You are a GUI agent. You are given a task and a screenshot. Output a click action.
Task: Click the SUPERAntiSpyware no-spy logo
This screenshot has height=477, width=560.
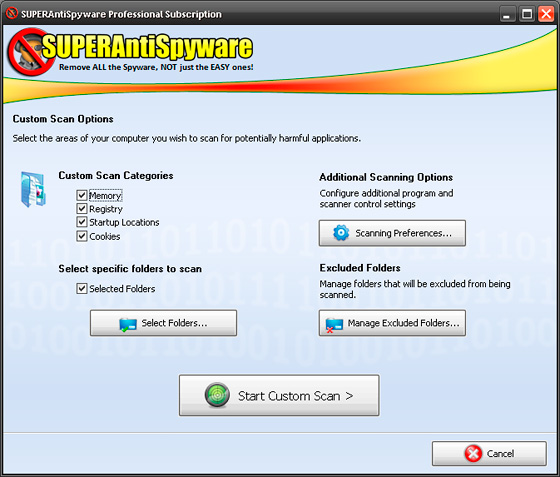tap(31, 52)
